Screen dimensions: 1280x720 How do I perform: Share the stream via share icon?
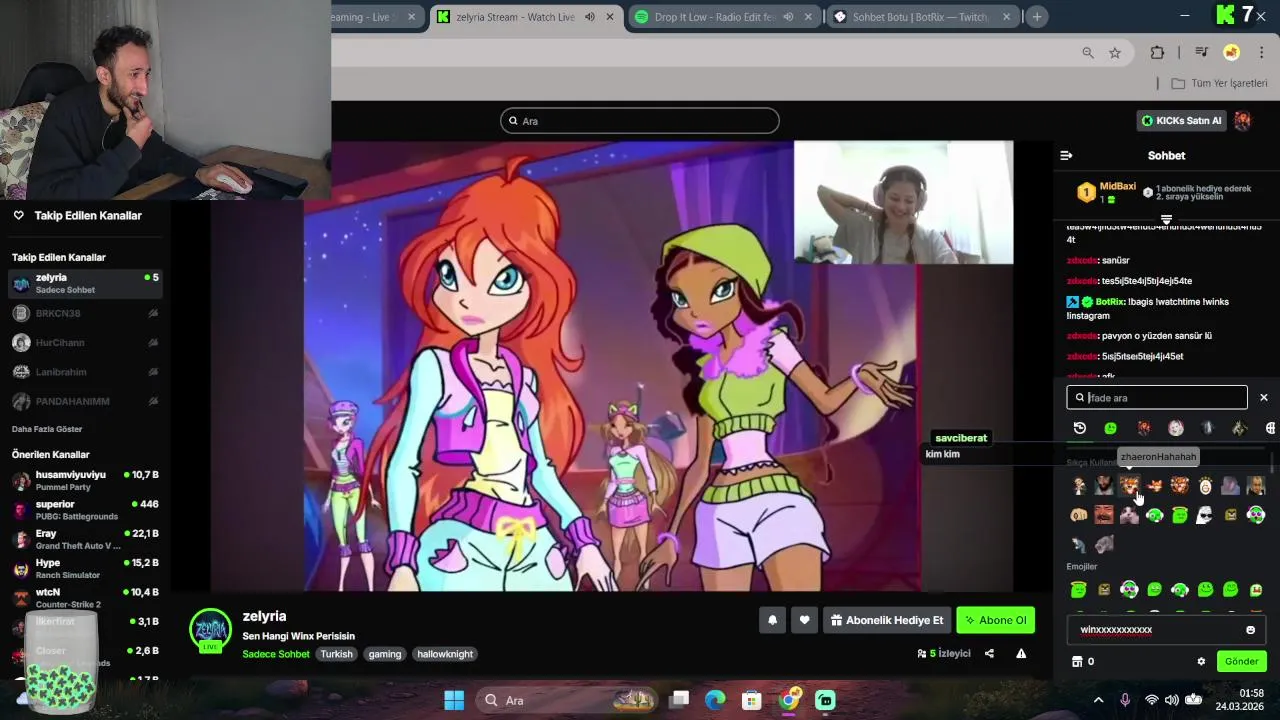coord(989,653)
